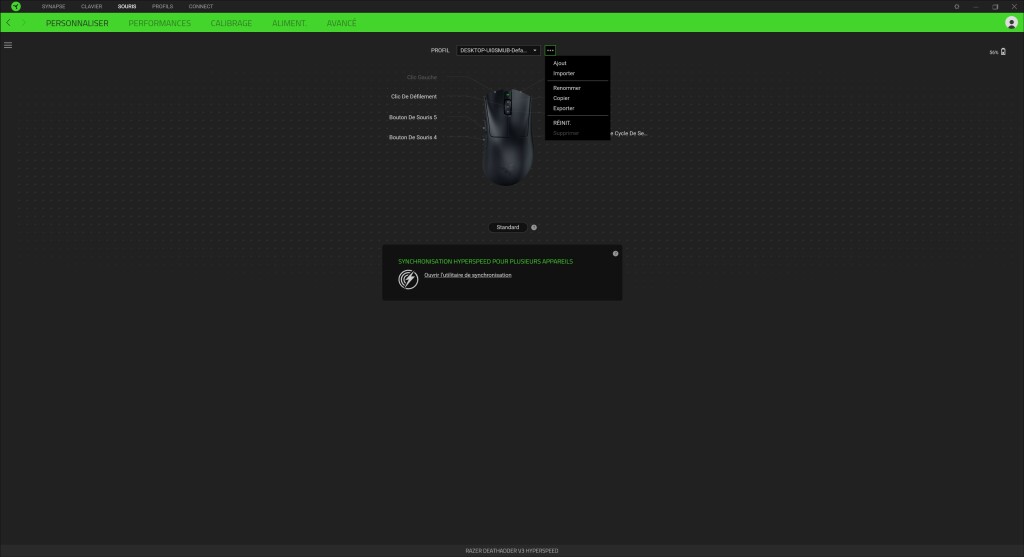Go forward with the right arrow

[24, 23]
